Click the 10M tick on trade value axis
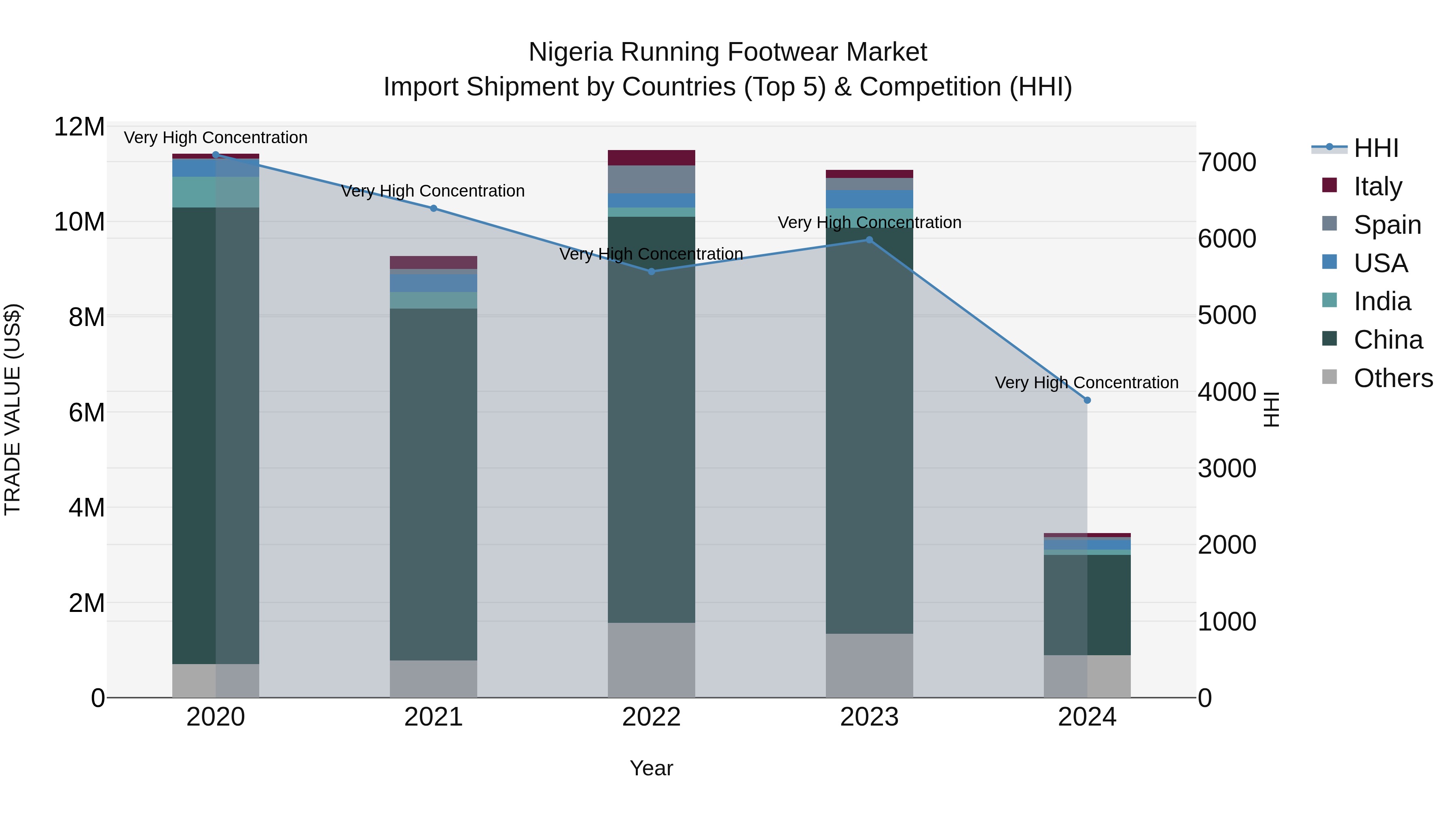1456x819 pixels. point(79,222)
